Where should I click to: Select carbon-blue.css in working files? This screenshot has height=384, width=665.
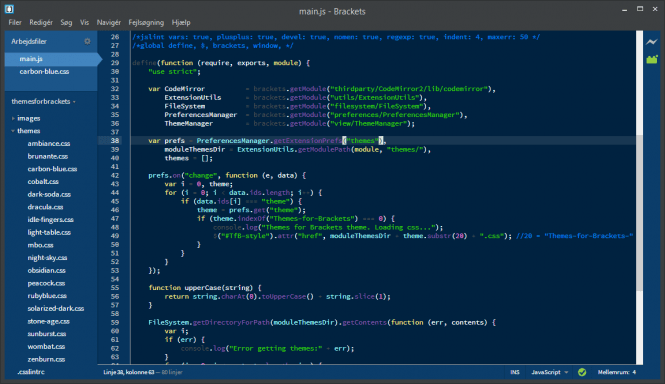[x=44, y=72]
